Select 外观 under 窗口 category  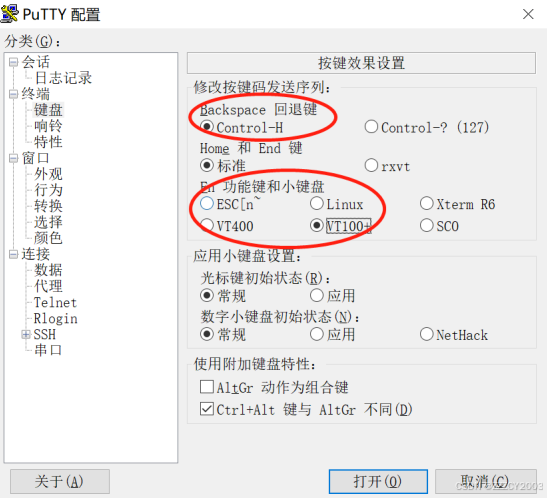(x=48, y=174)
